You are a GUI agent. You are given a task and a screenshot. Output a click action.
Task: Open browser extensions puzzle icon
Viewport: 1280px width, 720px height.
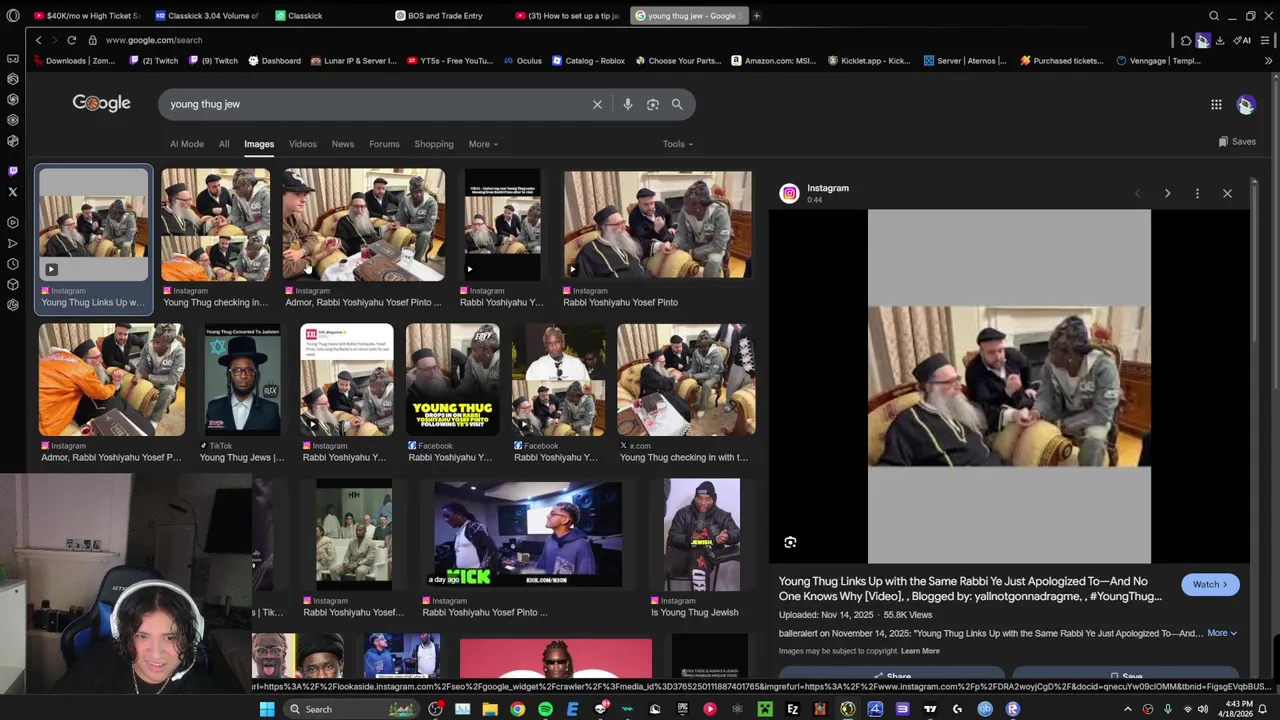pyautogui.click(x=1186, y=40)
